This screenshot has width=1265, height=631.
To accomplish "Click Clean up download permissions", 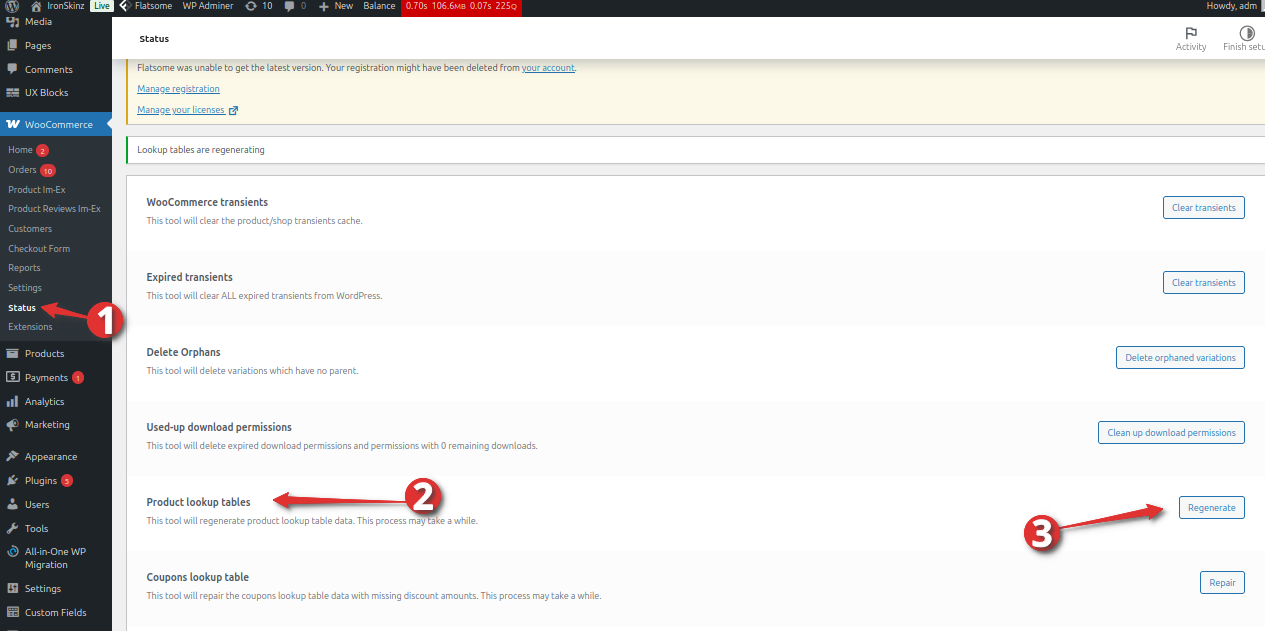I will (1171, 433).
